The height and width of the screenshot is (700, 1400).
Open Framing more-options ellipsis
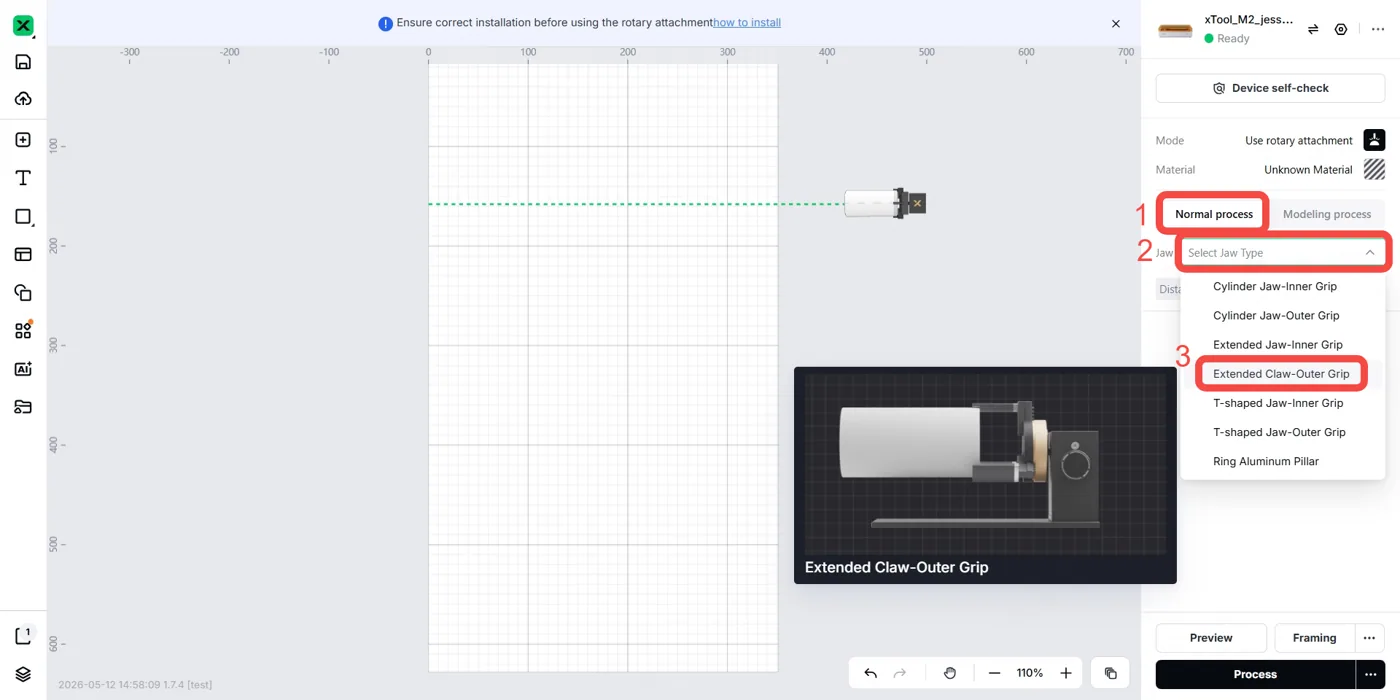point(1370,638)
